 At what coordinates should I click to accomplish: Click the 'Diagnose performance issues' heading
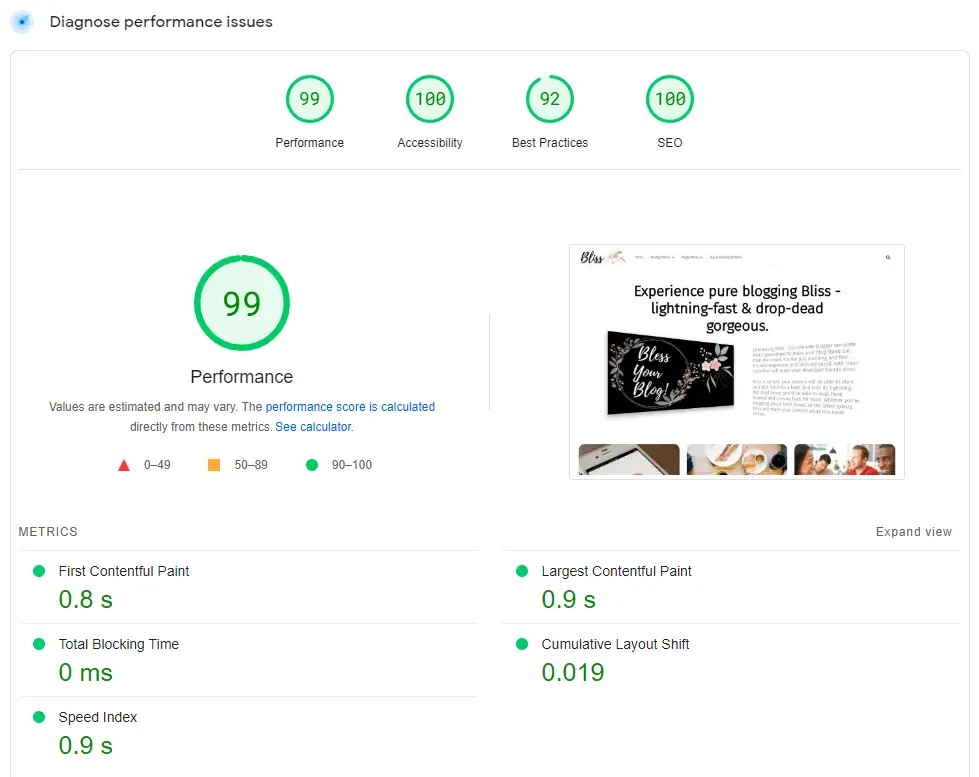161,22
